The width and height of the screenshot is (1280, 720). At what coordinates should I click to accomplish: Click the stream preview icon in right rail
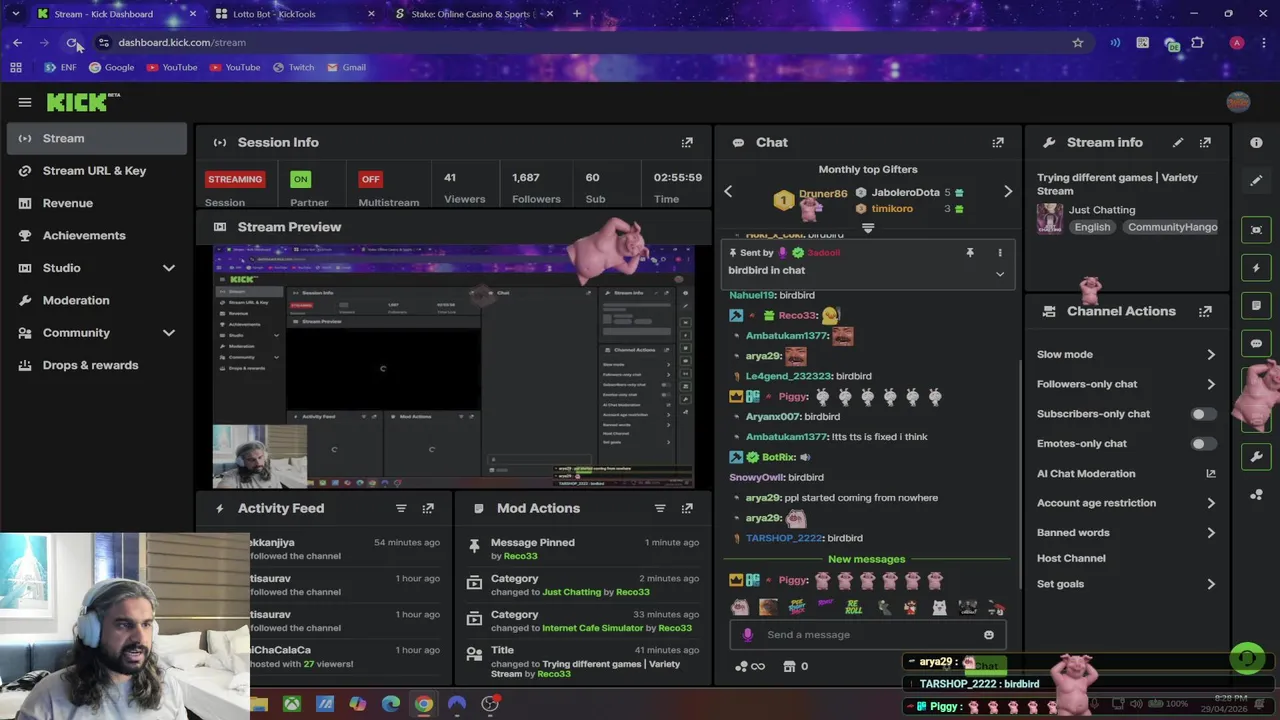(x=1256, y=230)
